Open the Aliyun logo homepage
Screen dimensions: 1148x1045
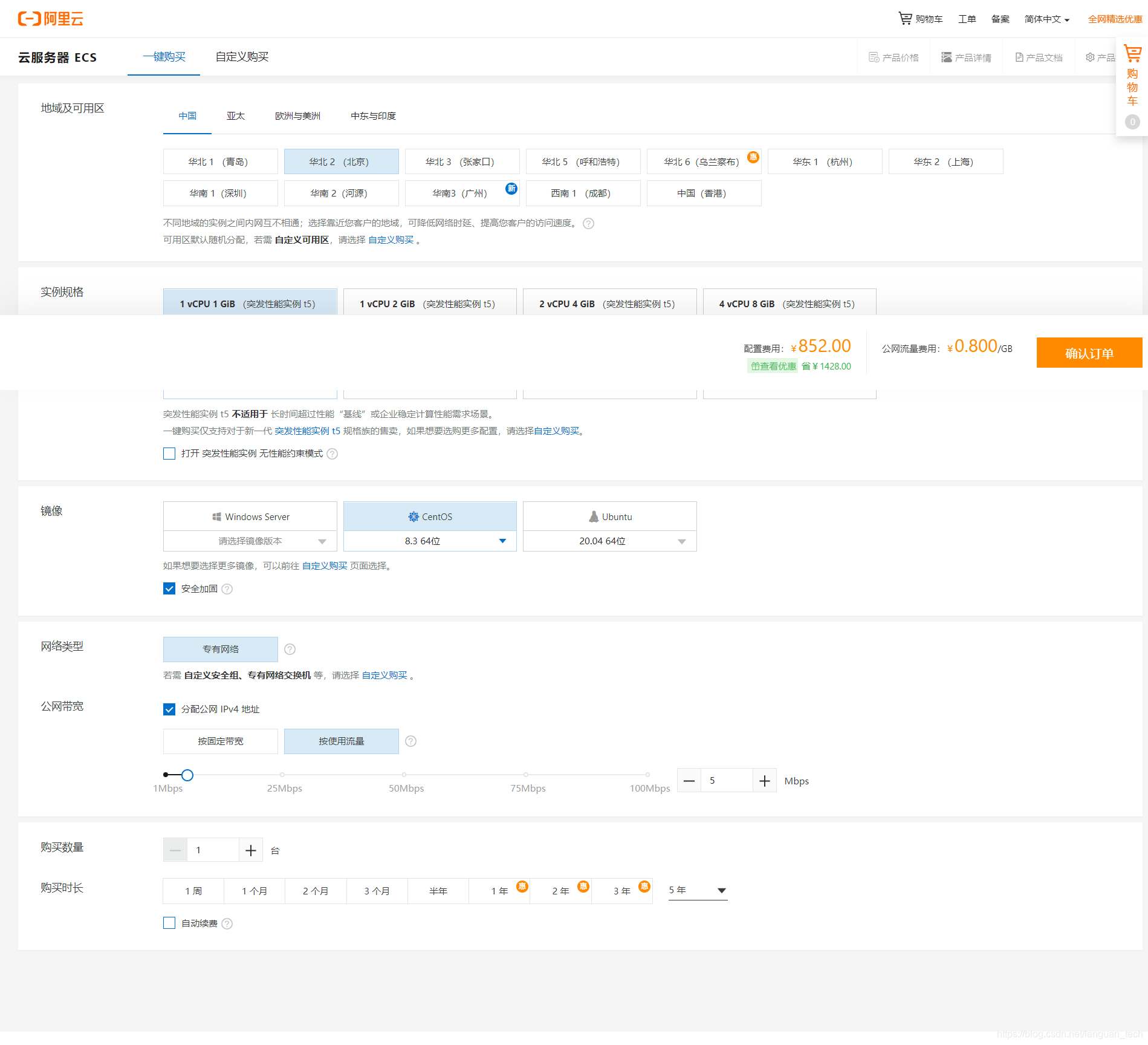click(x=51, y=19)
